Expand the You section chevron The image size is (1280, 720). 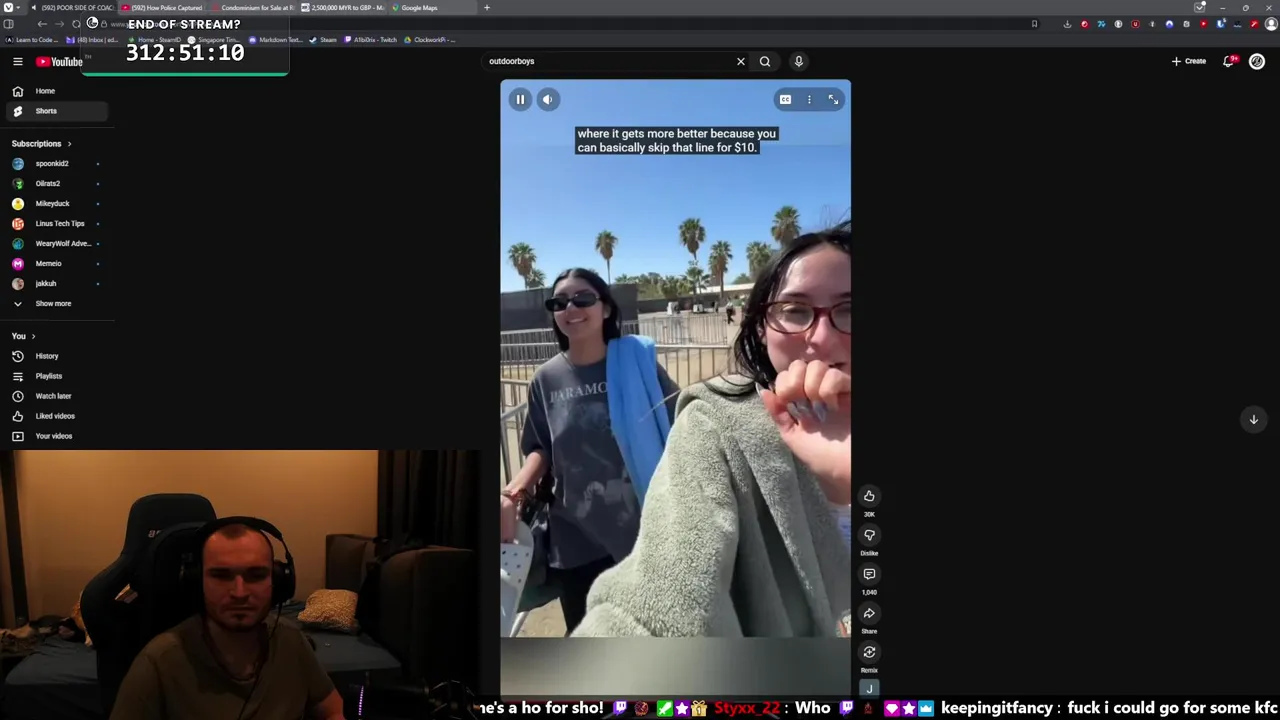[33, 336]
